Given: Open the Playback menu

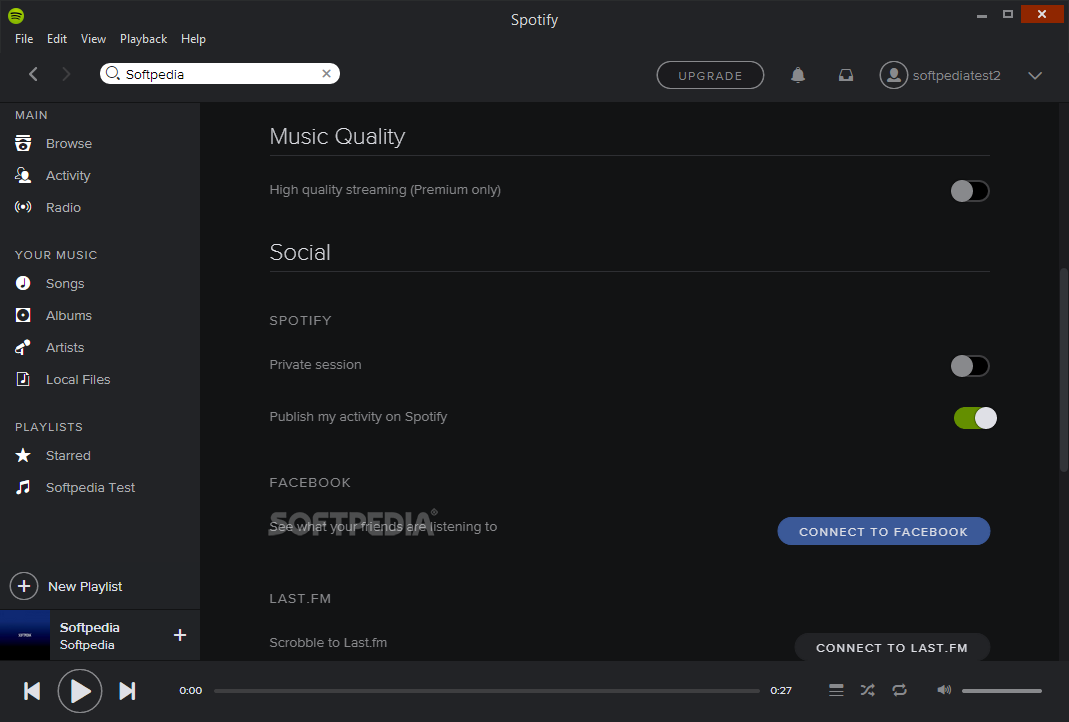Looking at the screenshot, I should pyautogui.click(x=143, y=39).
